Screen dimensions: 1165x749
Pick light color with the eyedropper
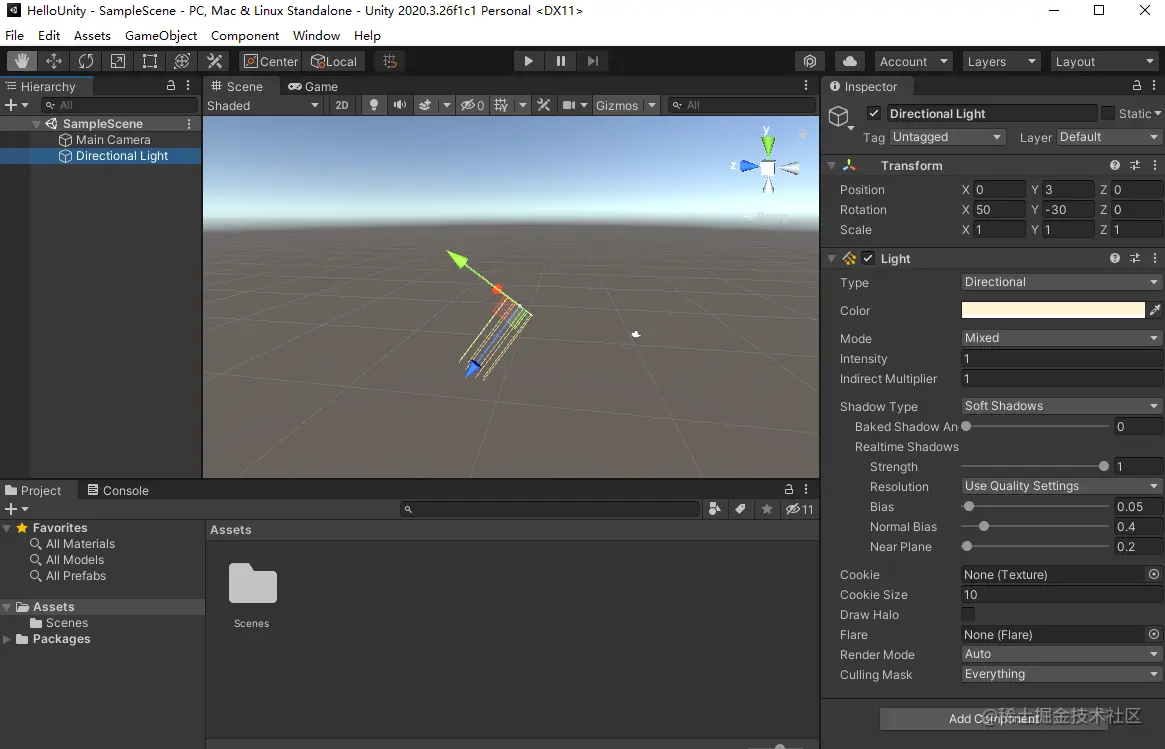coord(1155,310)
